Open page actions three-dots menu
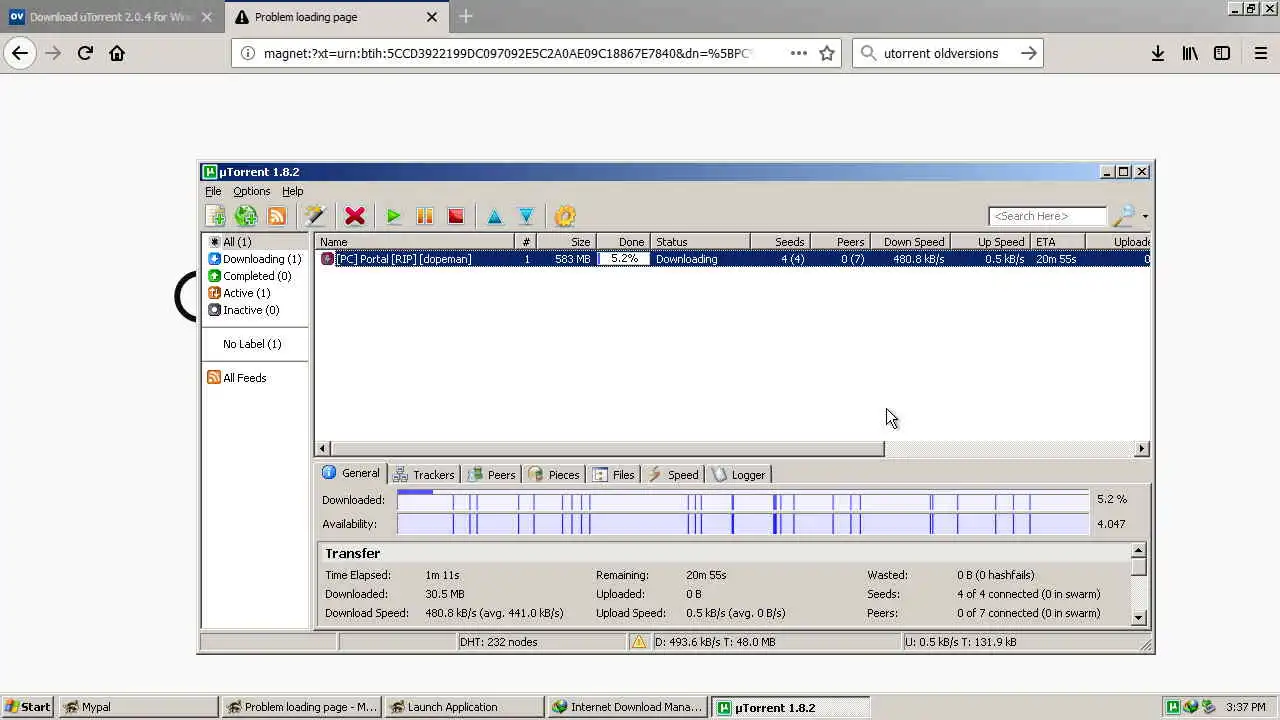The width and height of the screenshot is (1280, 720). [799, 53]
